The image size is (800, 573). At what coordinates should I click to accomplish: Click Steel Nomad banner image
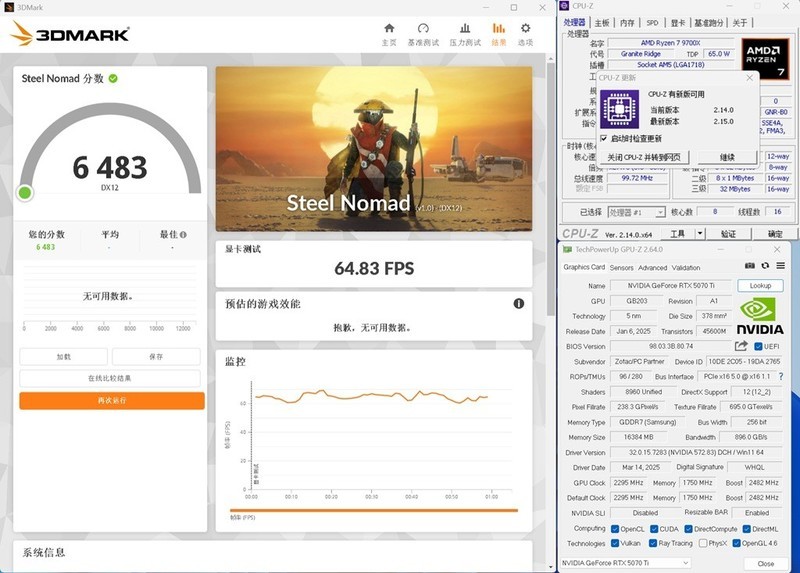pos(373,148)
